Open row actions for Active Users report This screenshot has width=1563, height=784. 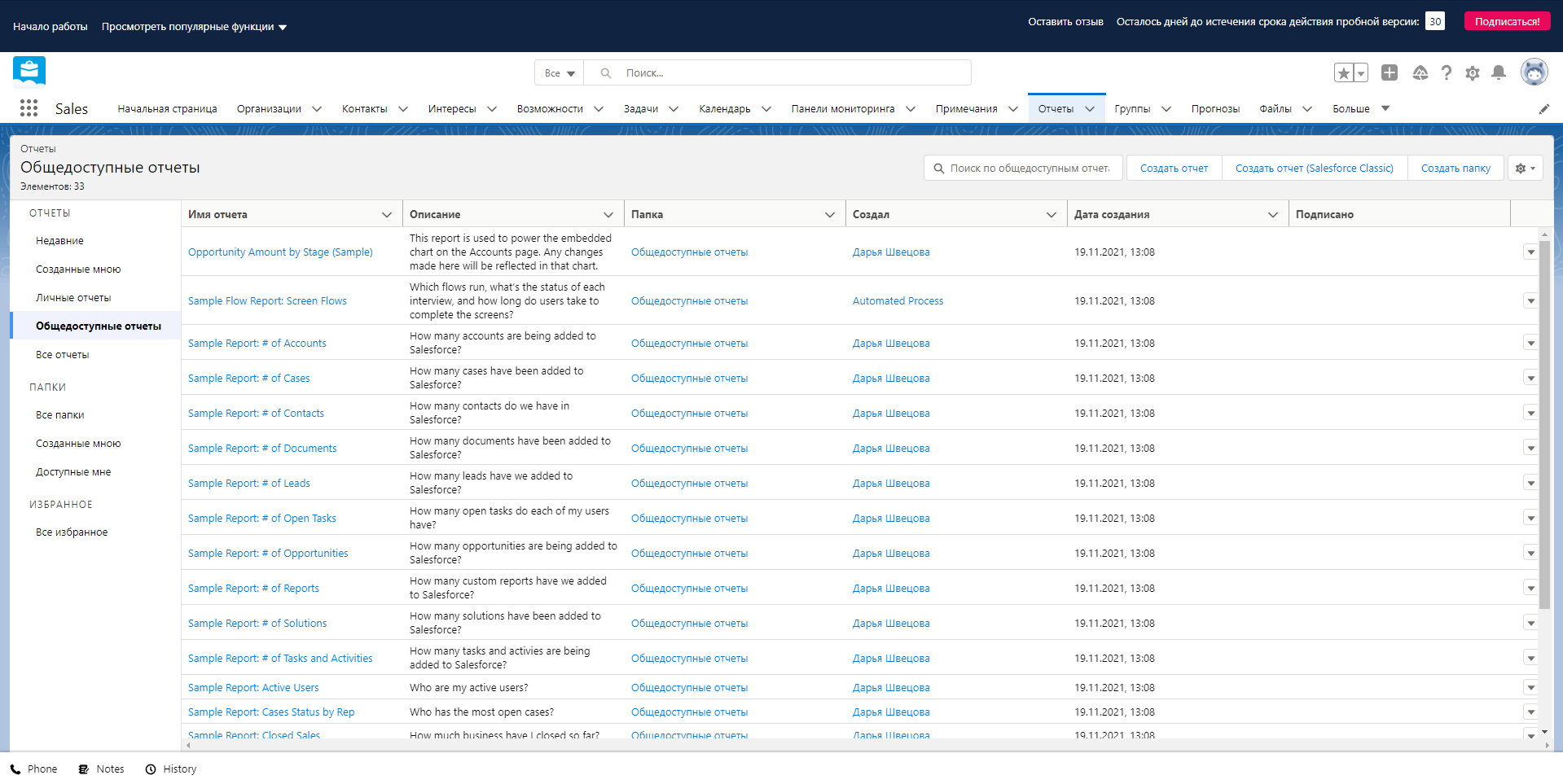click(1530, 688)
